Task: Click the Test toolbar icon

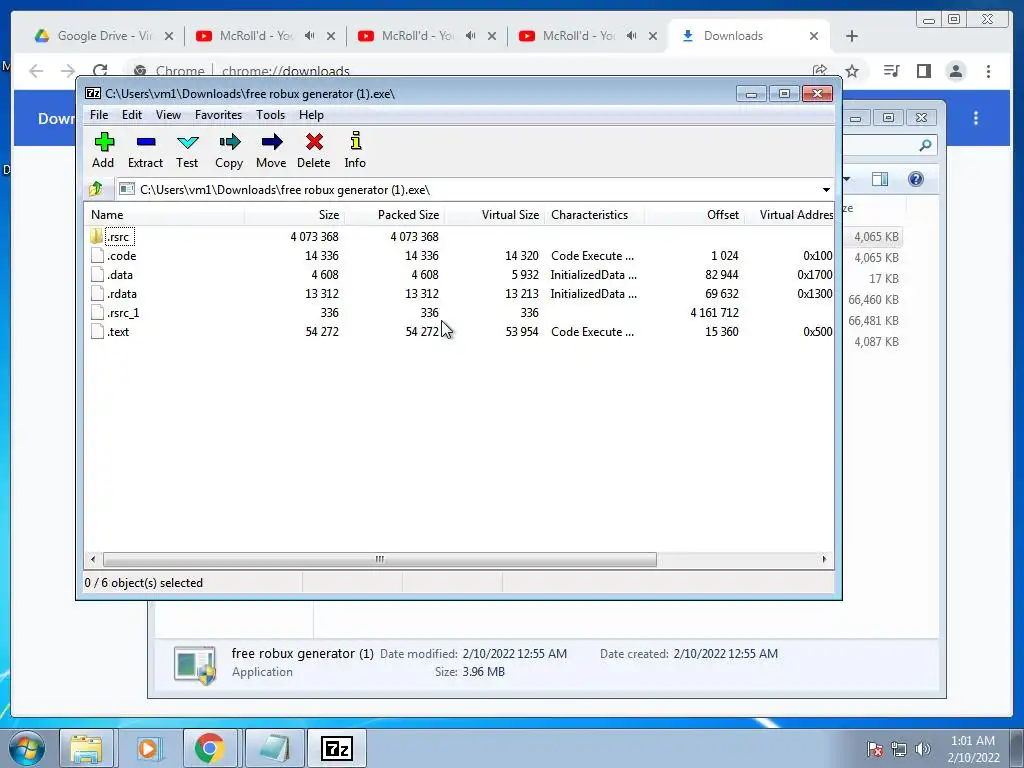Action: coord(187,142)
